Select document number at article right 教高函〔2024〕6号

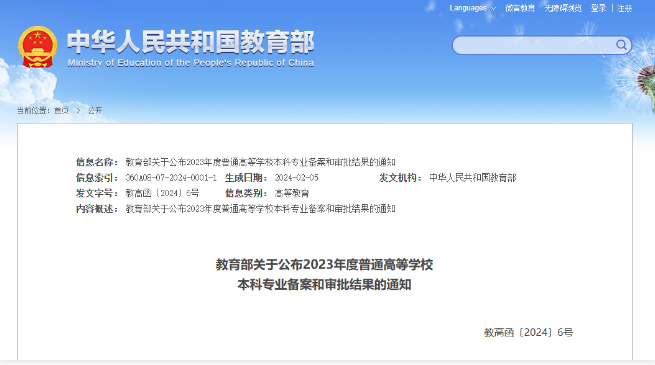529,332
